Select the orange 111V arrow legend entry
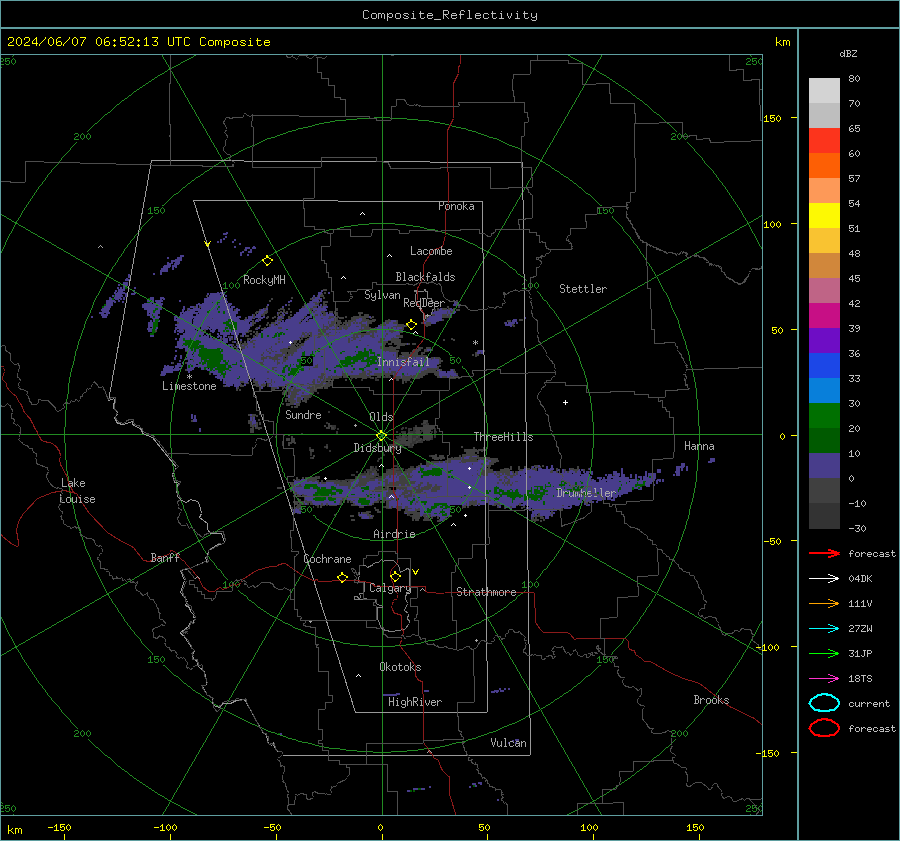The image size is (900, 841). (824, 603)
